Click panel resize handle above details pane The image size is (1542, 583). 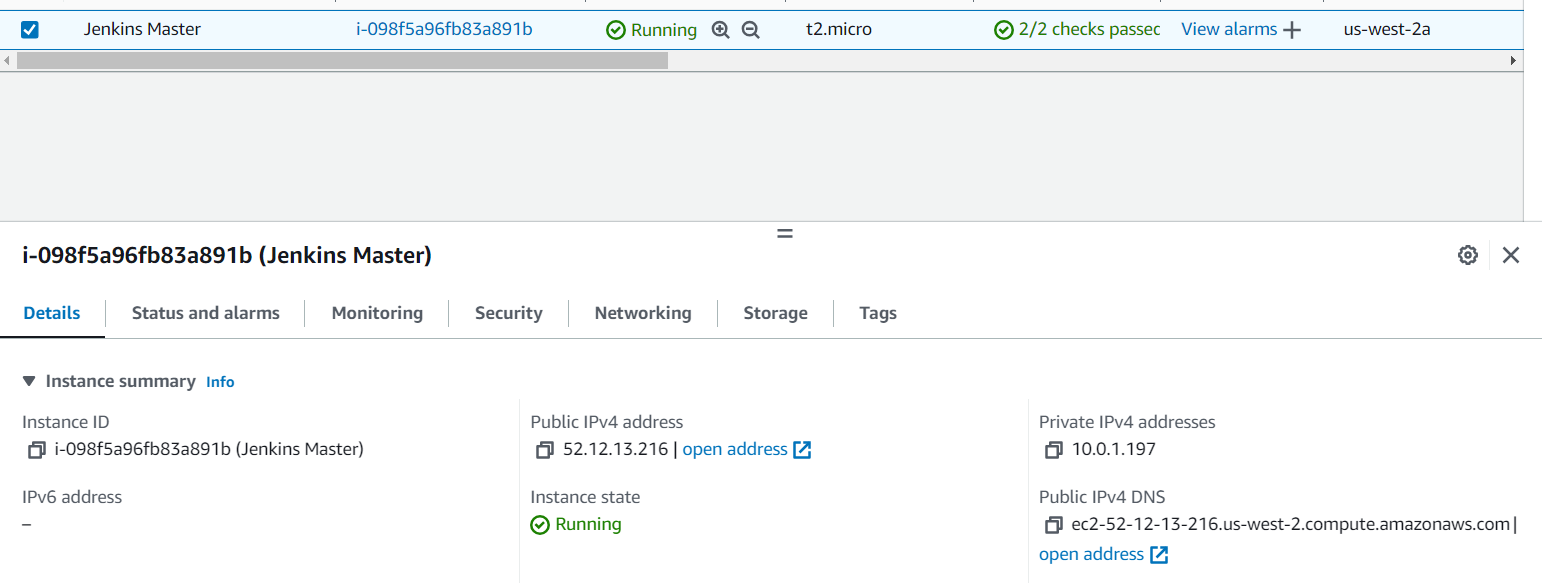(785, 233)
